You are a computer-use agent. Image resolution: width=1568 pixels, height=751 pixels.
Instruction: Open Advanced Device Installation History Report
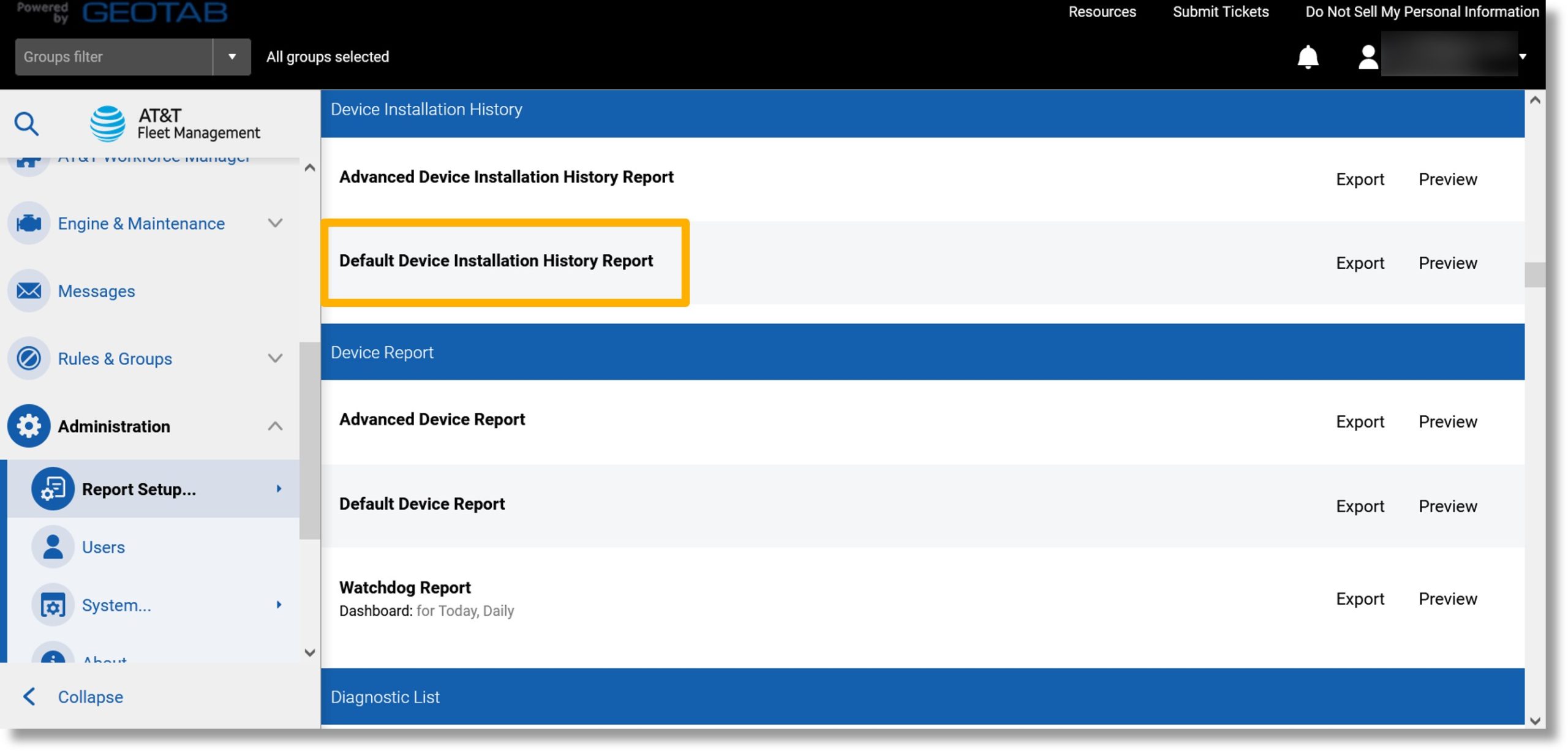pos(506,177)
